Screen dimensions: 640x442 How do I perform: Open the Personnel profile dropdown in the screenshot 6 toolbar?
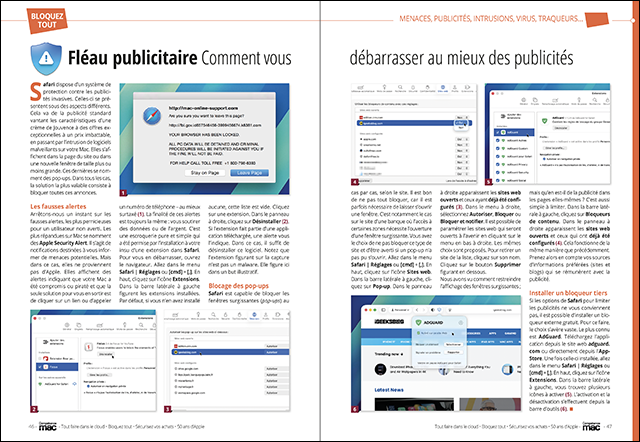click(400, 310)
